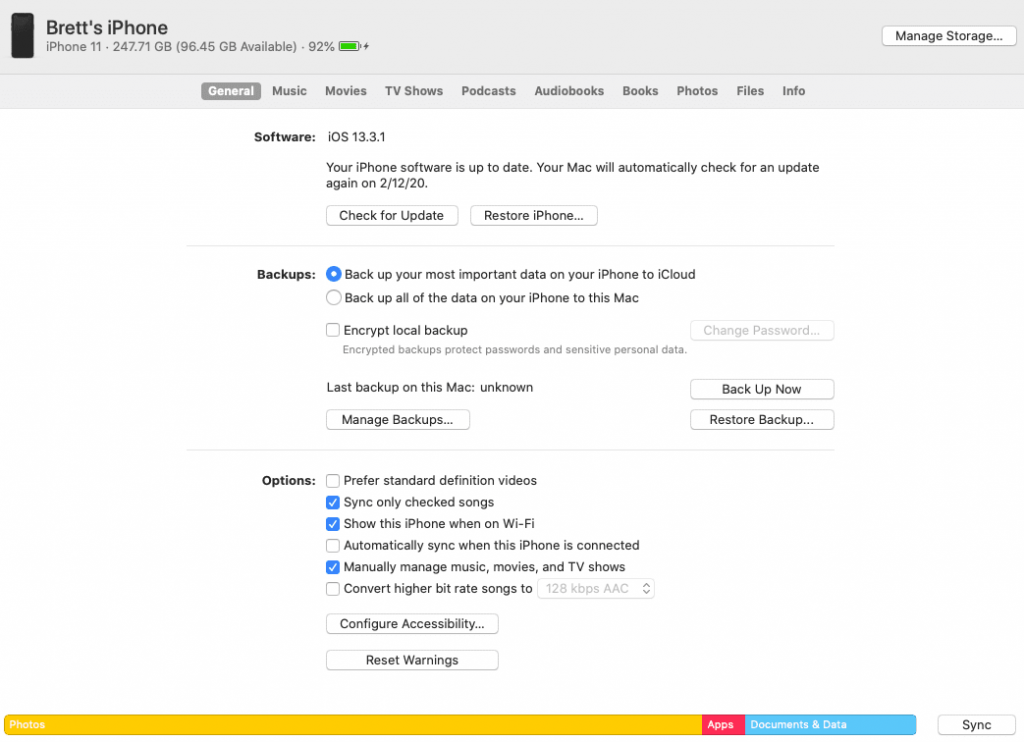Click Reset Warnings button
1024x742 pixels.
click(x=412, y=660)
